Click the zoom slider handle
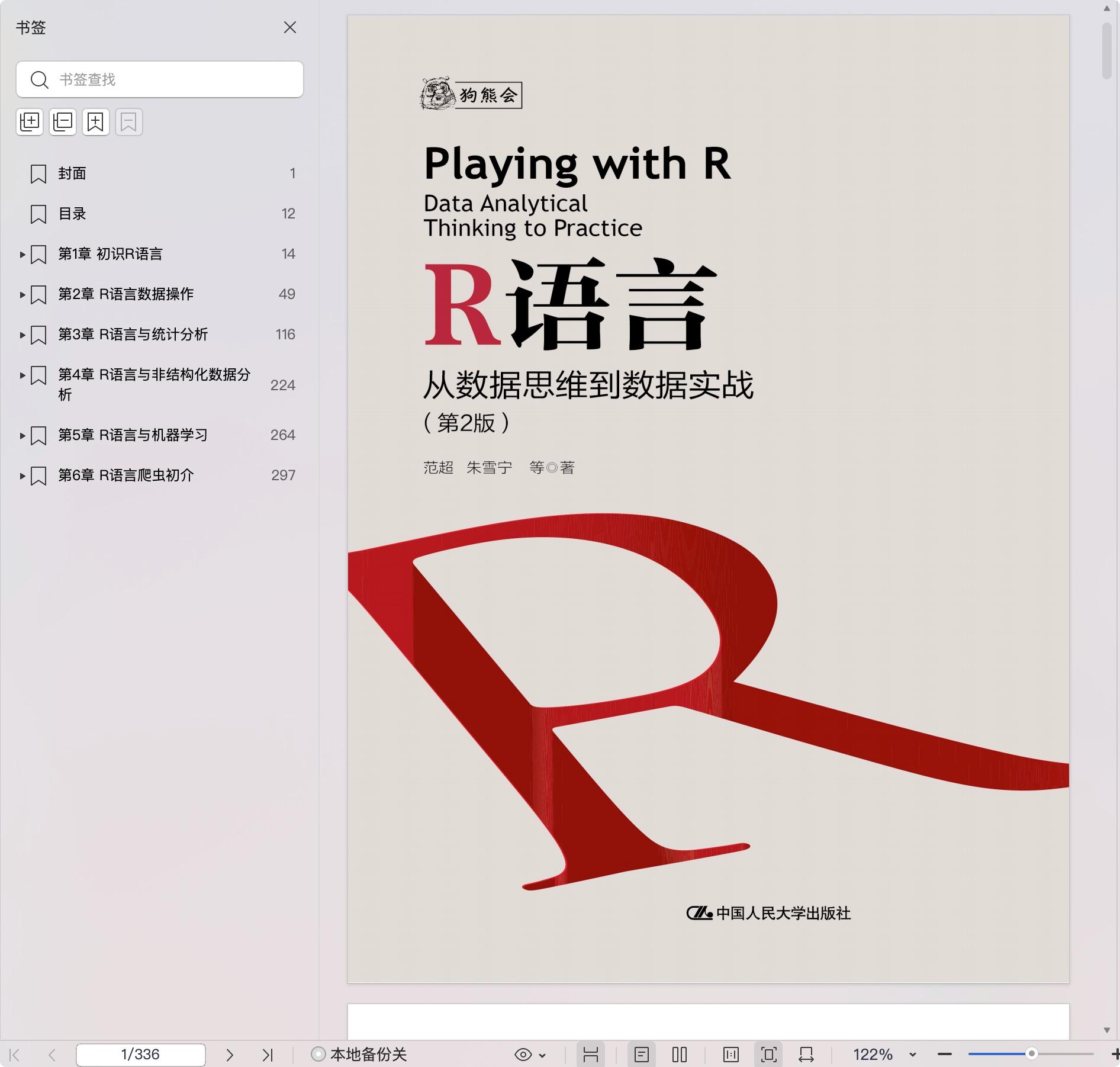1120x1067 pixels. [1031, 1054]
